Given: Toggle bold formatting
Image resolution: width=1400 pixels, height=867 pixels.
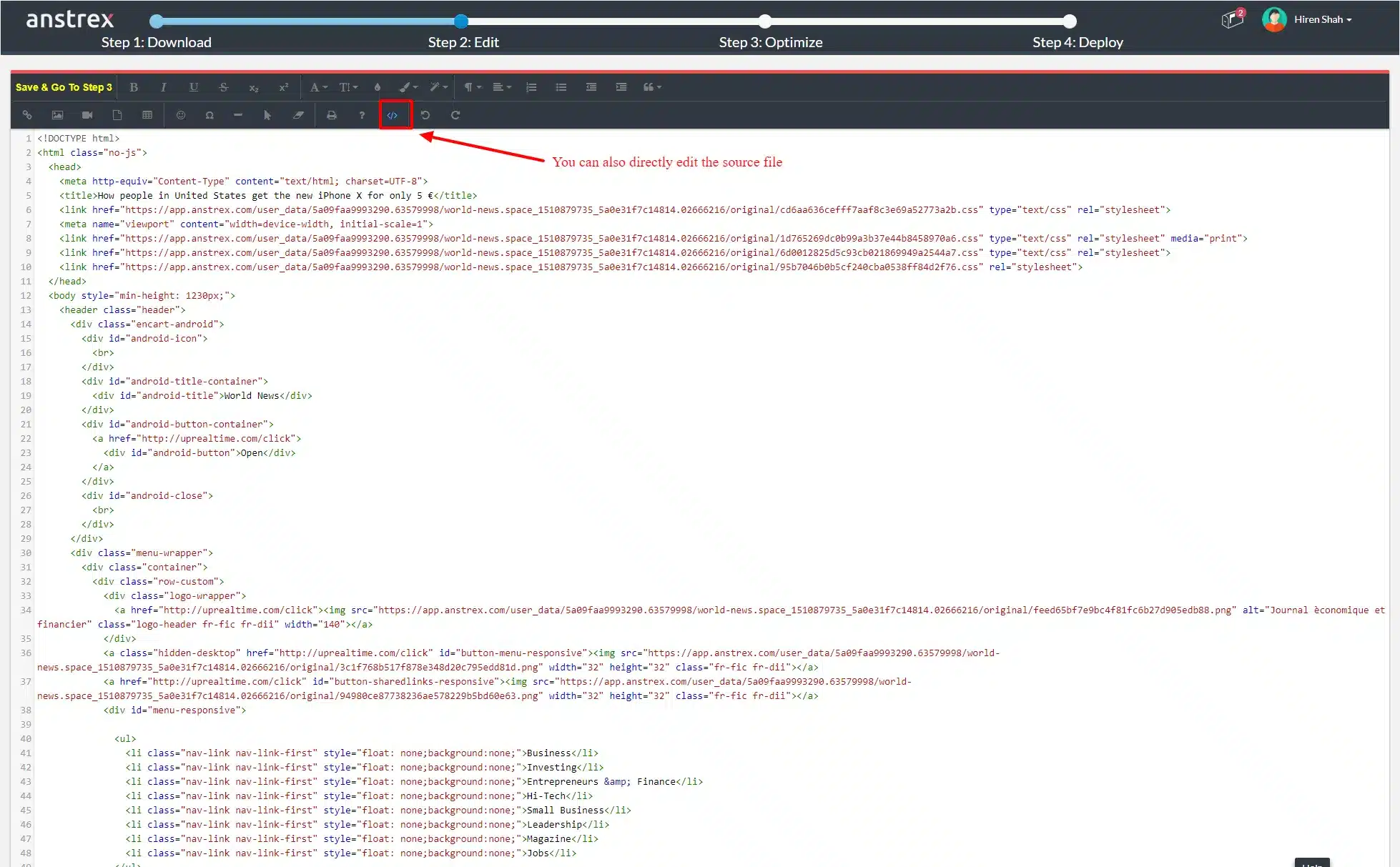Looking at the screenshot, I should pyautogui.click(x=134, y=87).
